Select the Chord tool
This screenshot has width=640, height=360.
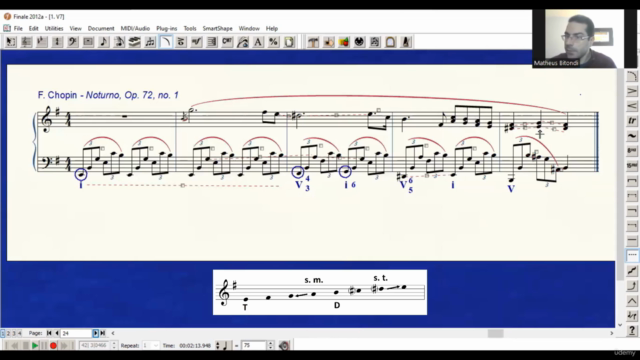[227, 42]
